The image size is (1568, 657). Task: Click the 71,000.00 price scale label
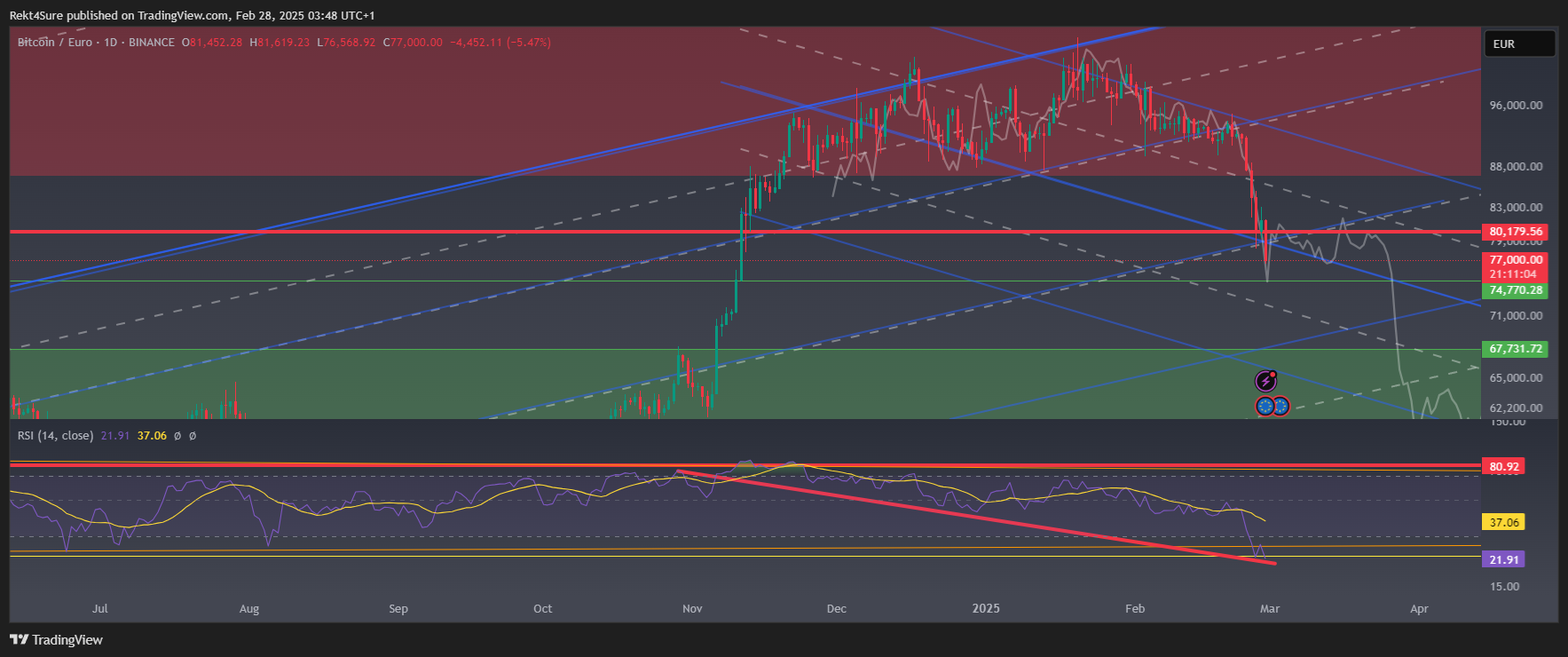pyautogui.click(x=1516, y=315)
